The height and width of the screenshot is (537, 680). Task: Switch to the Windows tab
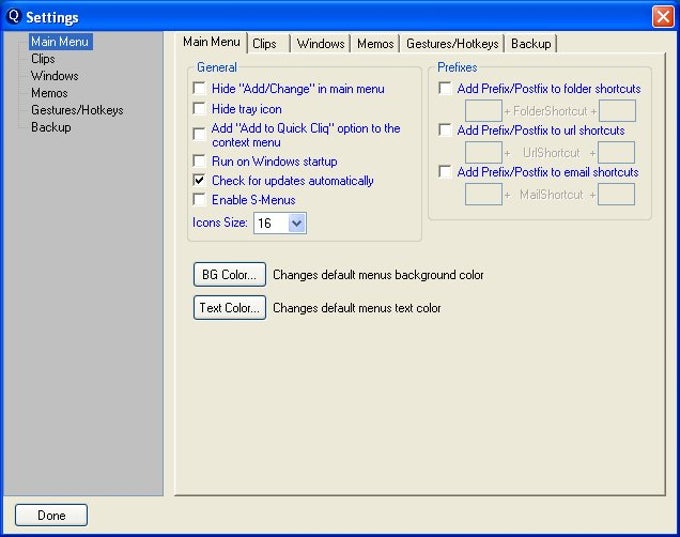[320, 44]
